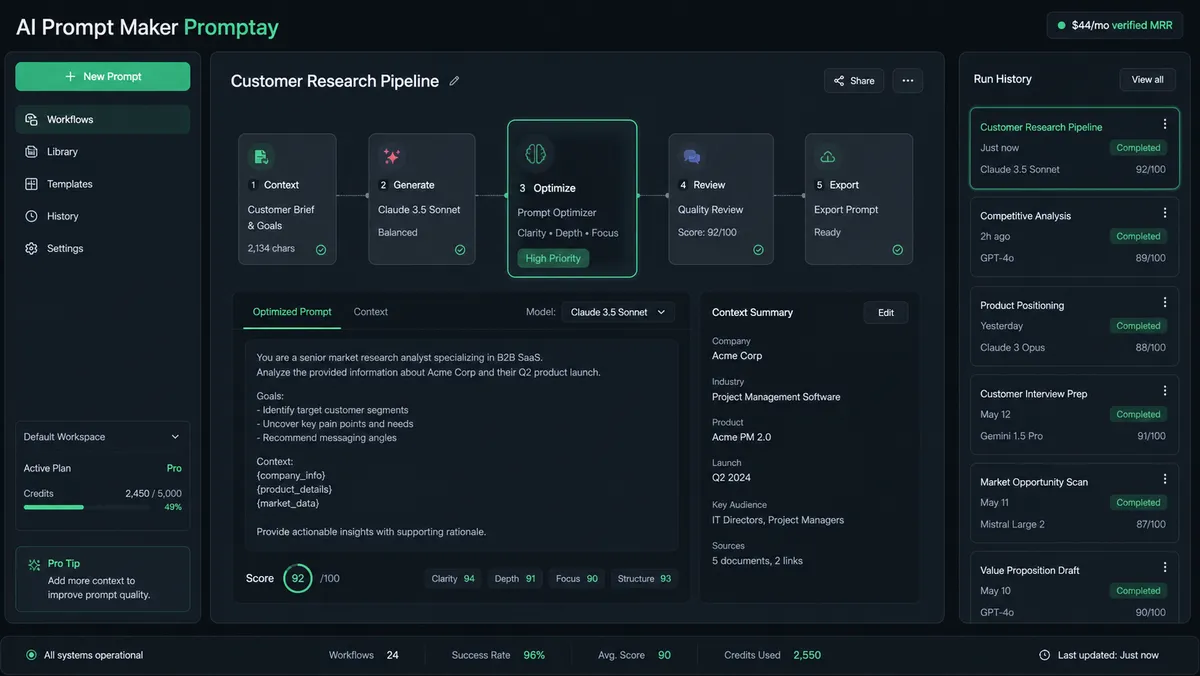Open the Library section
Image resolution: width=1200 pixels, height=676 pixels.
tap(102, 152)
